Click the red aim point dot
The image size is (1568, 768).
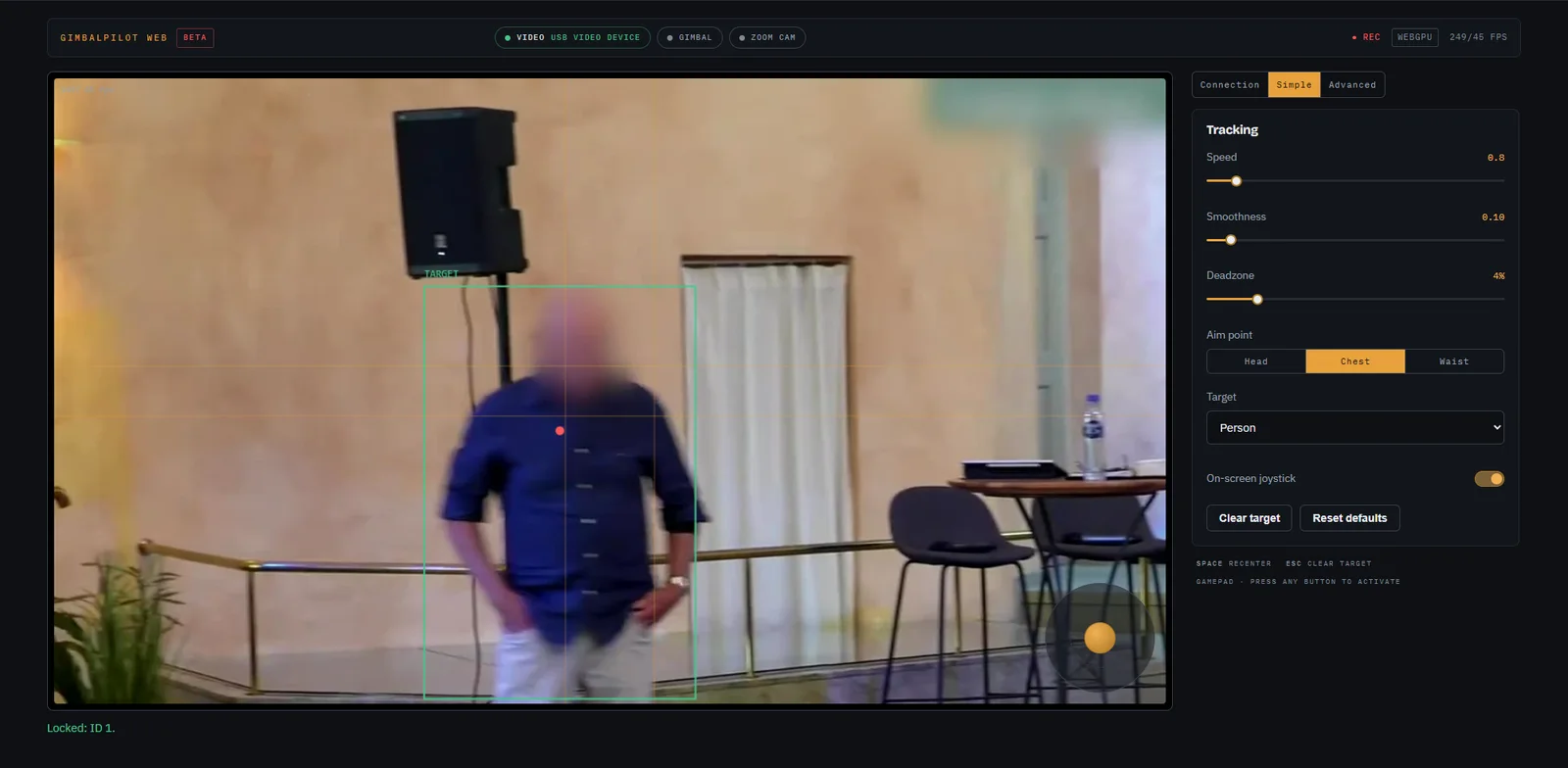click(x=560, y=431)
